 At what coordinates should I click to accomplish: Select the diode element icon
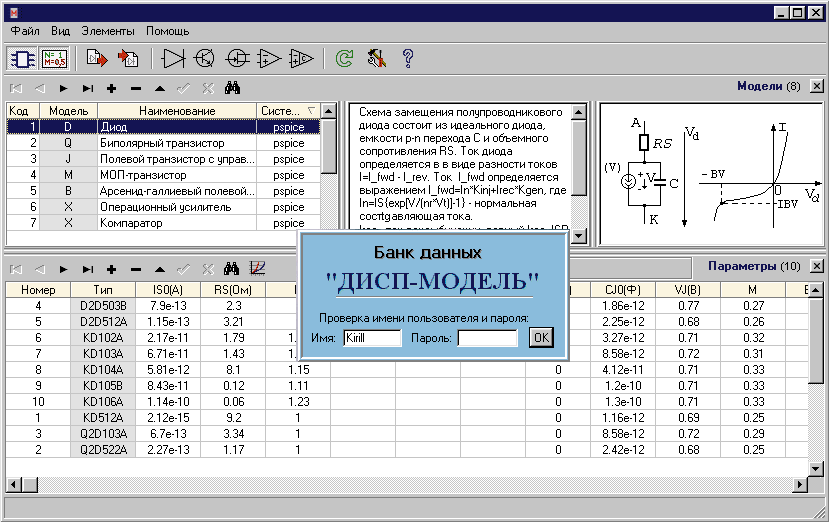[x=173, y=59]
